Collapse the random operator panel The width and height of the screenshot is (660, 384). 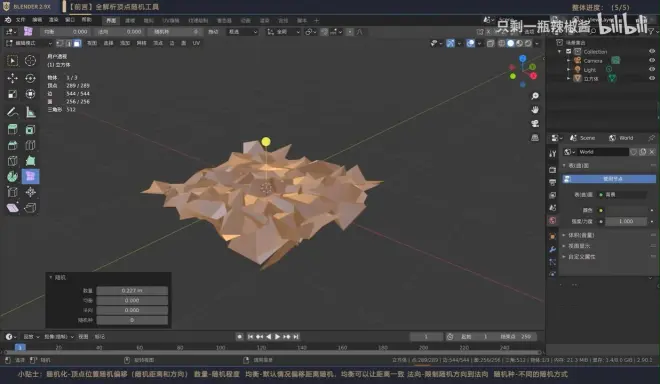51,277
